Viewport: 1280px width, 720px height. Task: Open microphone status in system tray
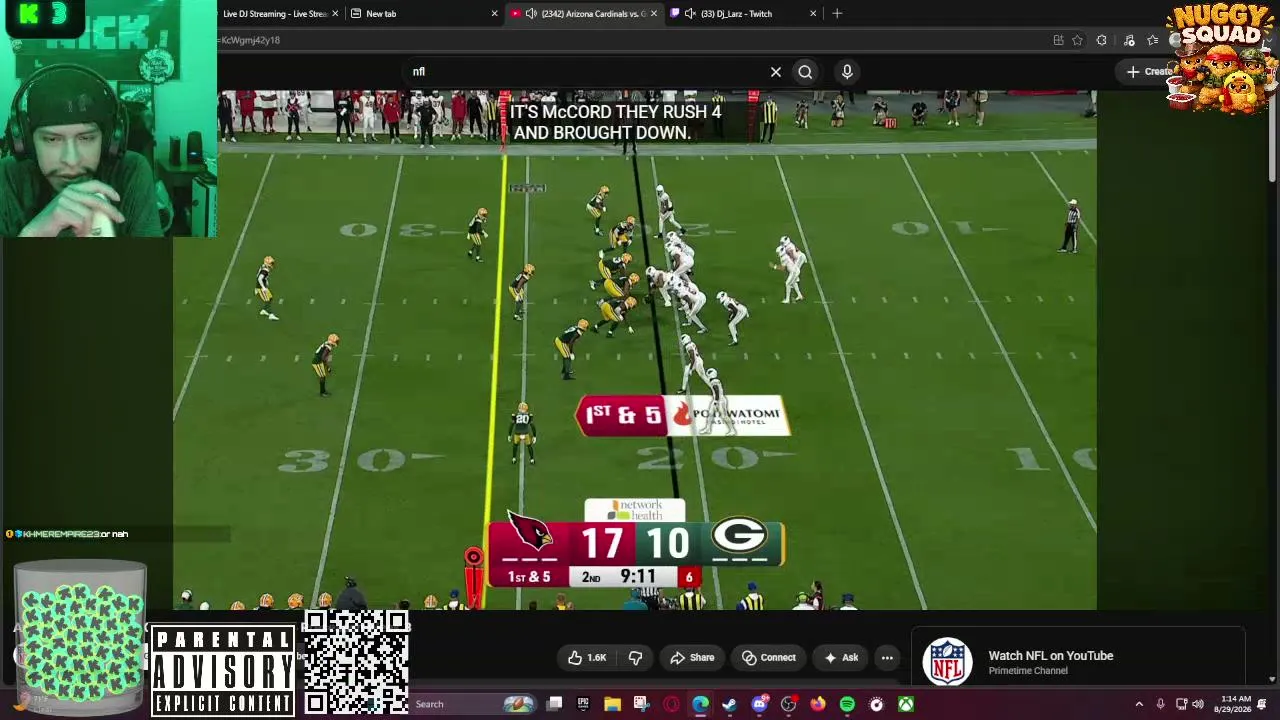pos(1160,704)
